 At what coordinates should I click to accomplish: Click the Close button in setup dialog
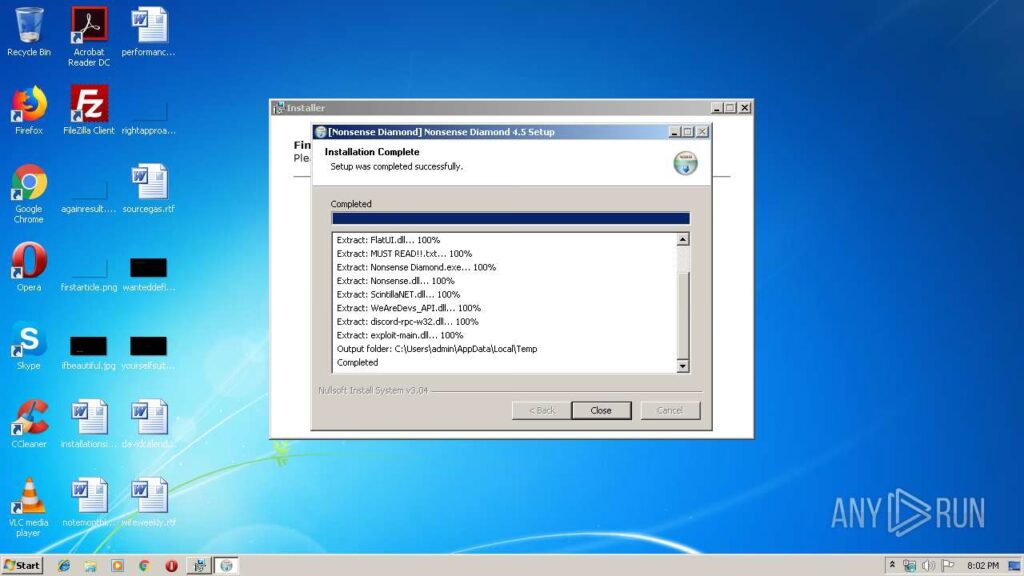(x=601, y=410)
